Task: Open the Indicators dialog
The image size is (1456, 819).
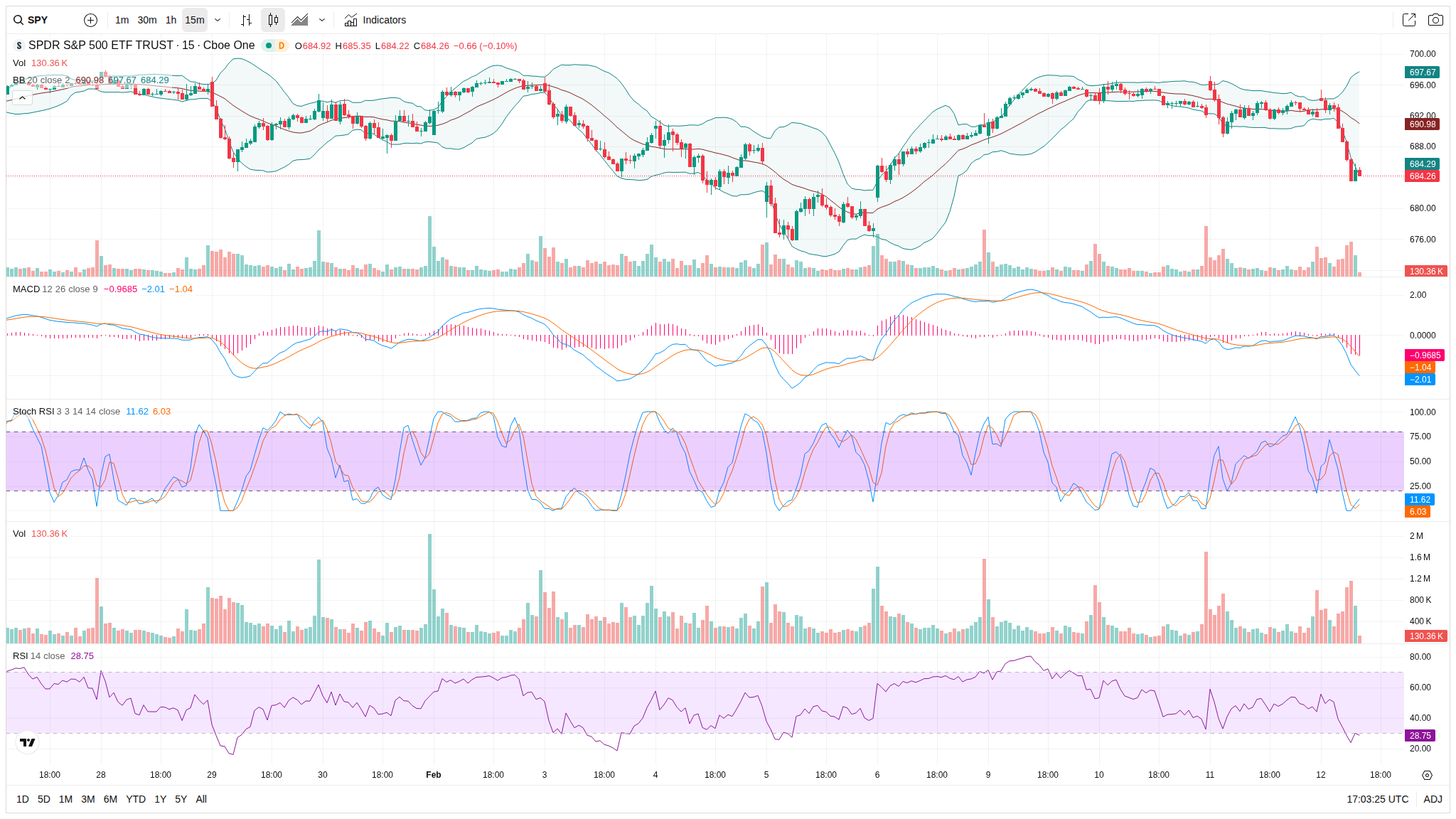Action: pos(375,20)
